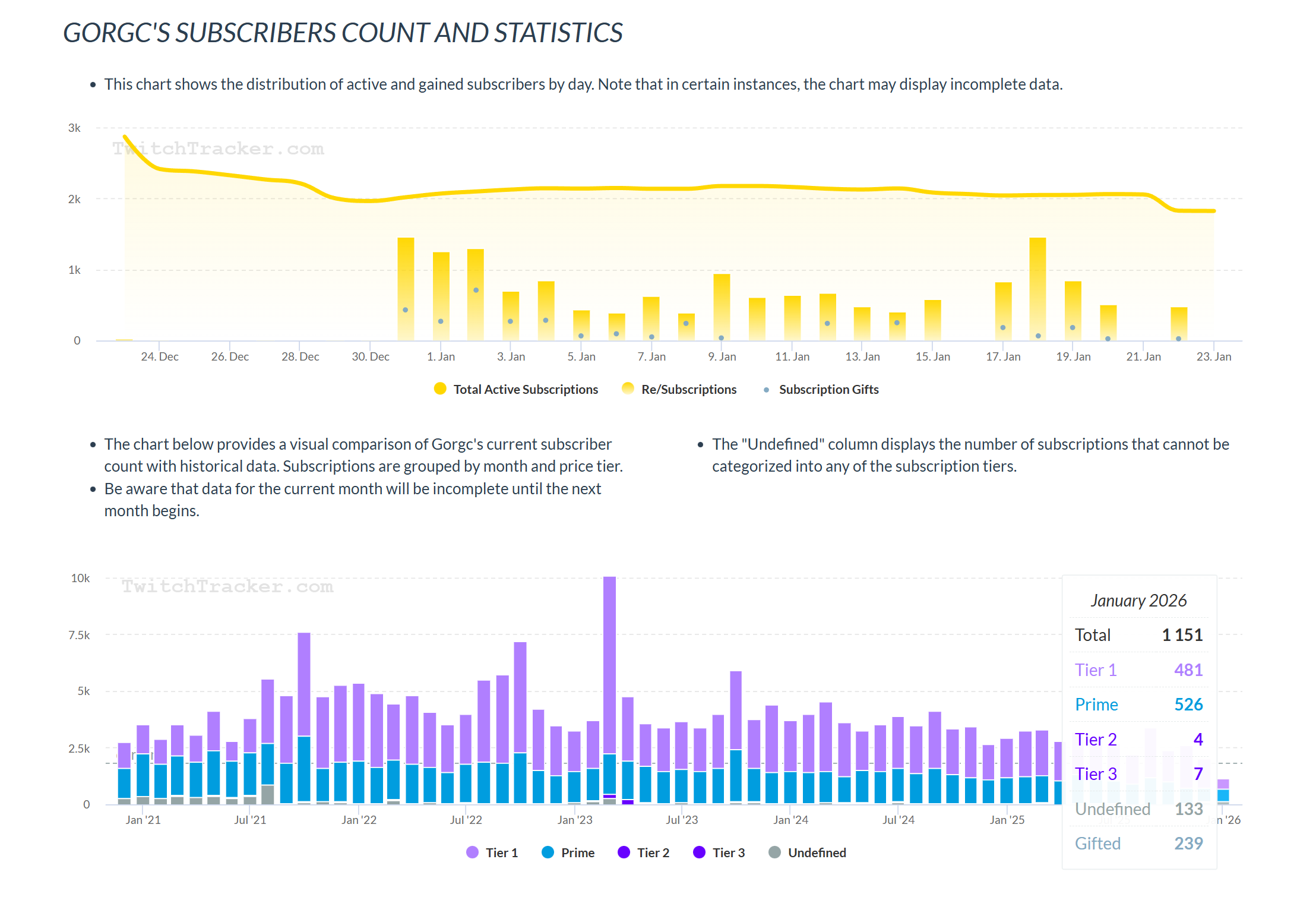Toggle Tier 2 legend entry
Screen dimensions: 1316x897
pyautogui.click(x=653, y=852)
